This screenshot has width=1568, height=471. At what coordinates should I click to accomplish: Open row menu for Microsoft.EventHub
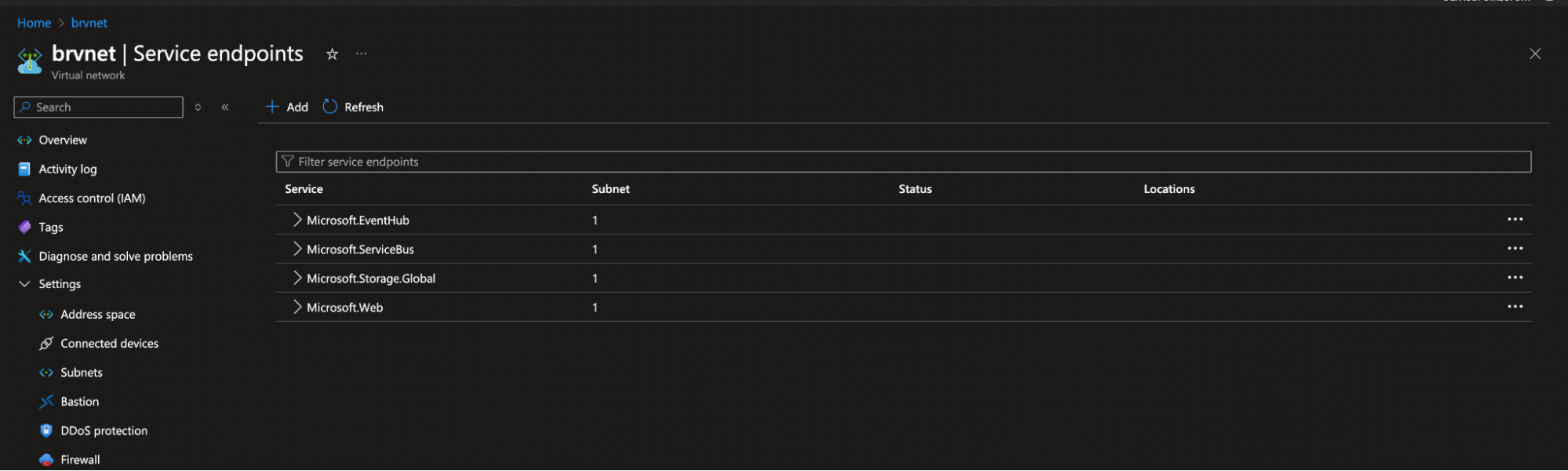[1515, 220]
